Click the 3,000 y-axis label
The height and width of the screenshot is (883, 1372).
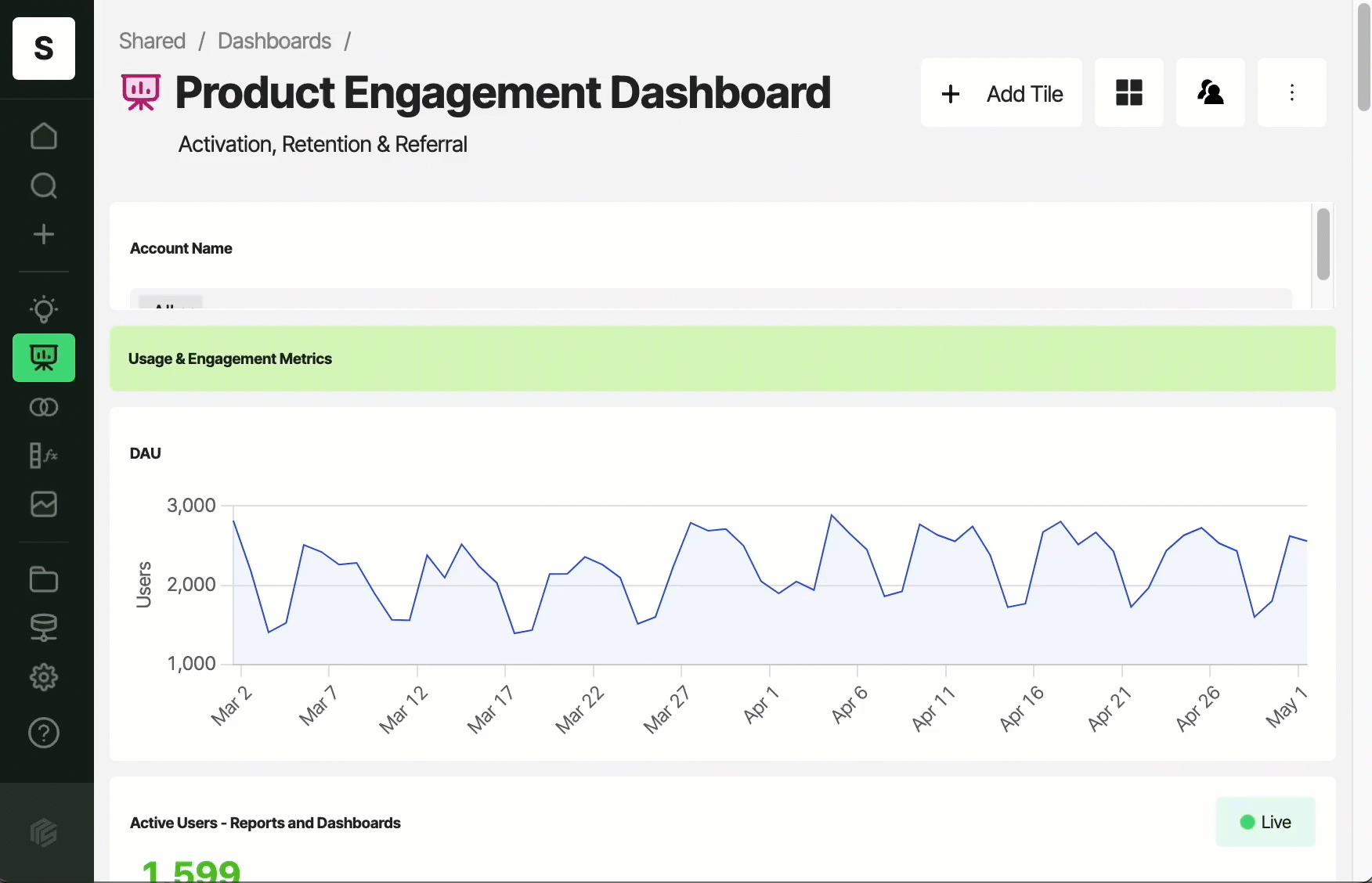[x=191, y=506]
